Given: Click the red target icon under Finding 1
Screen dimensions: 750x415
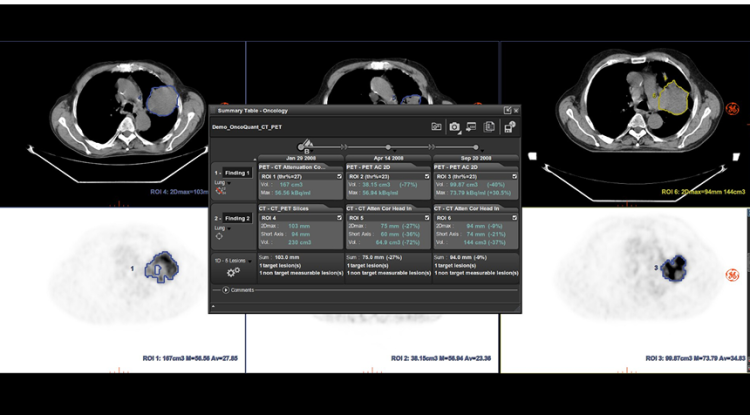Looking at the screenshot, I should pyautogui.click(x=220, y=191).
